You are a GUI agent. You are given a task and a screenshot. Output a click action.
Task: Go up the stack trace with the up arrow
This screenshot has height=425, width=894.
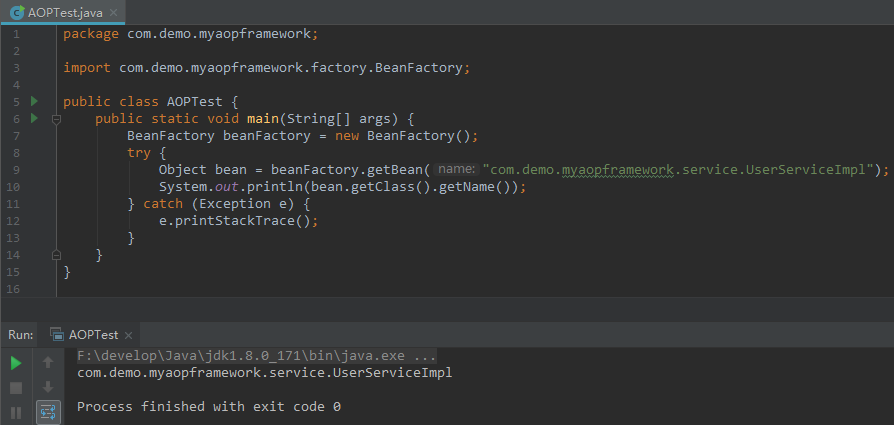pyautogui.click(x=48, y=362)
